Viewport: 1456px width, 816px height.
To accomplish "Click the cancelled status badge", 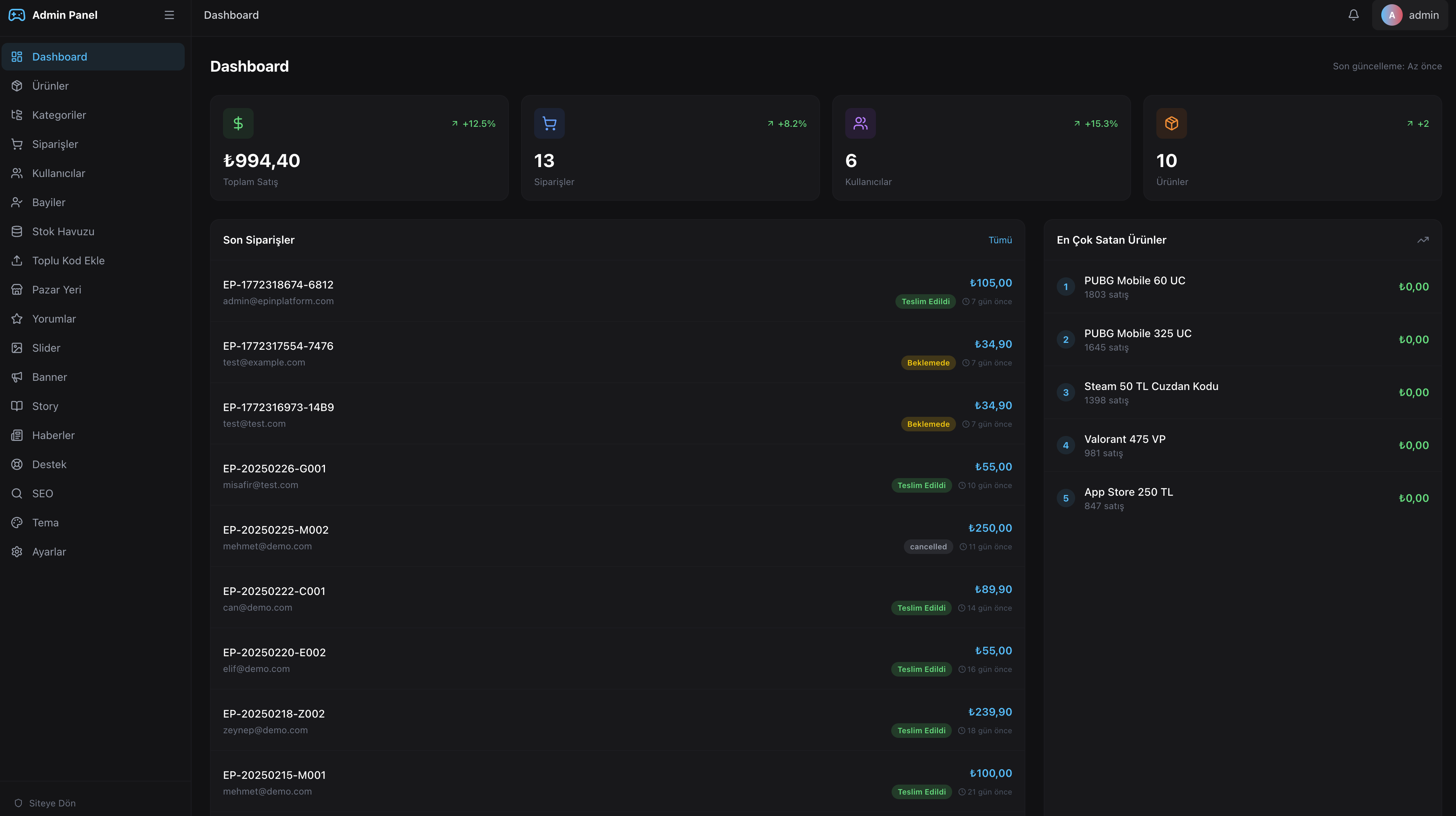I will coord(928,546).
